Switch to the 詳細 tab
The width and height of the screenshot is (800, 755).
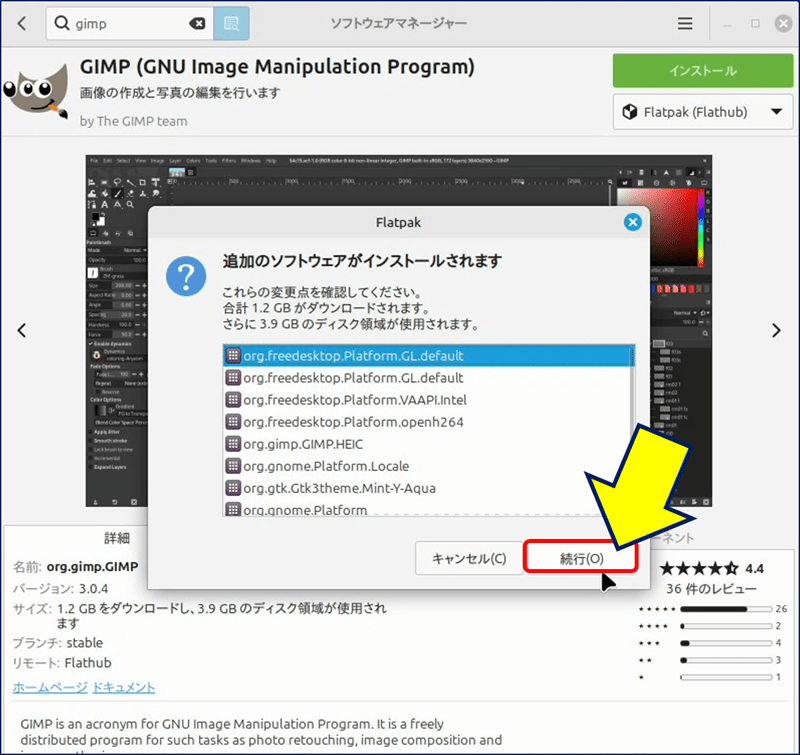point(117,538)
